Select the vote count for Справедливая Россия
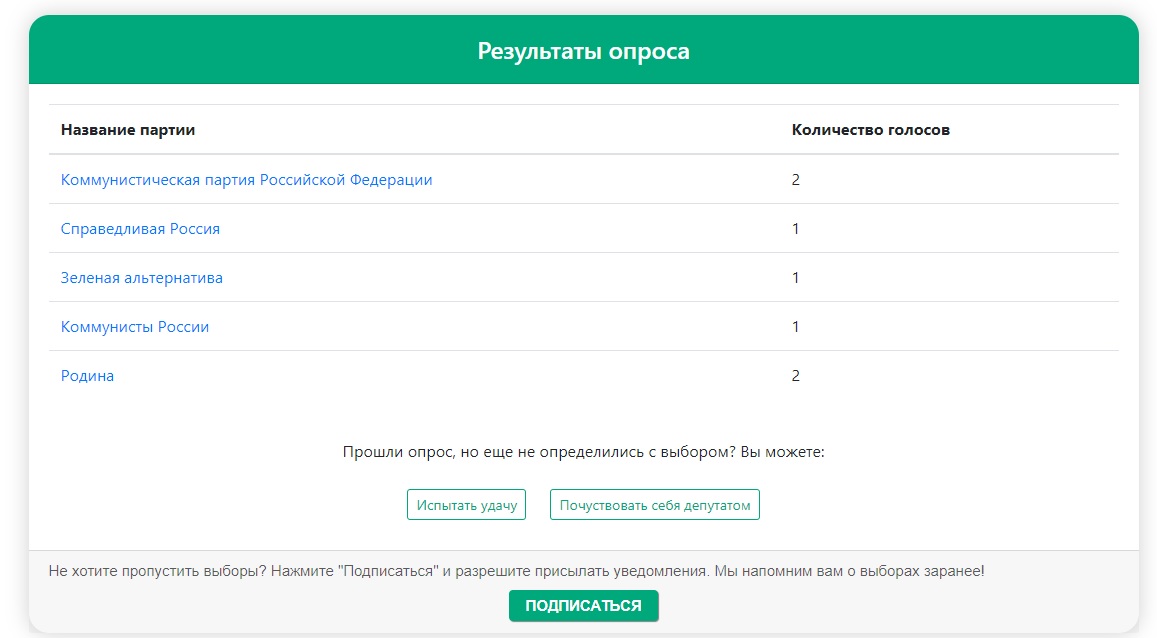The image size is (1157, 638). point(795,229)
